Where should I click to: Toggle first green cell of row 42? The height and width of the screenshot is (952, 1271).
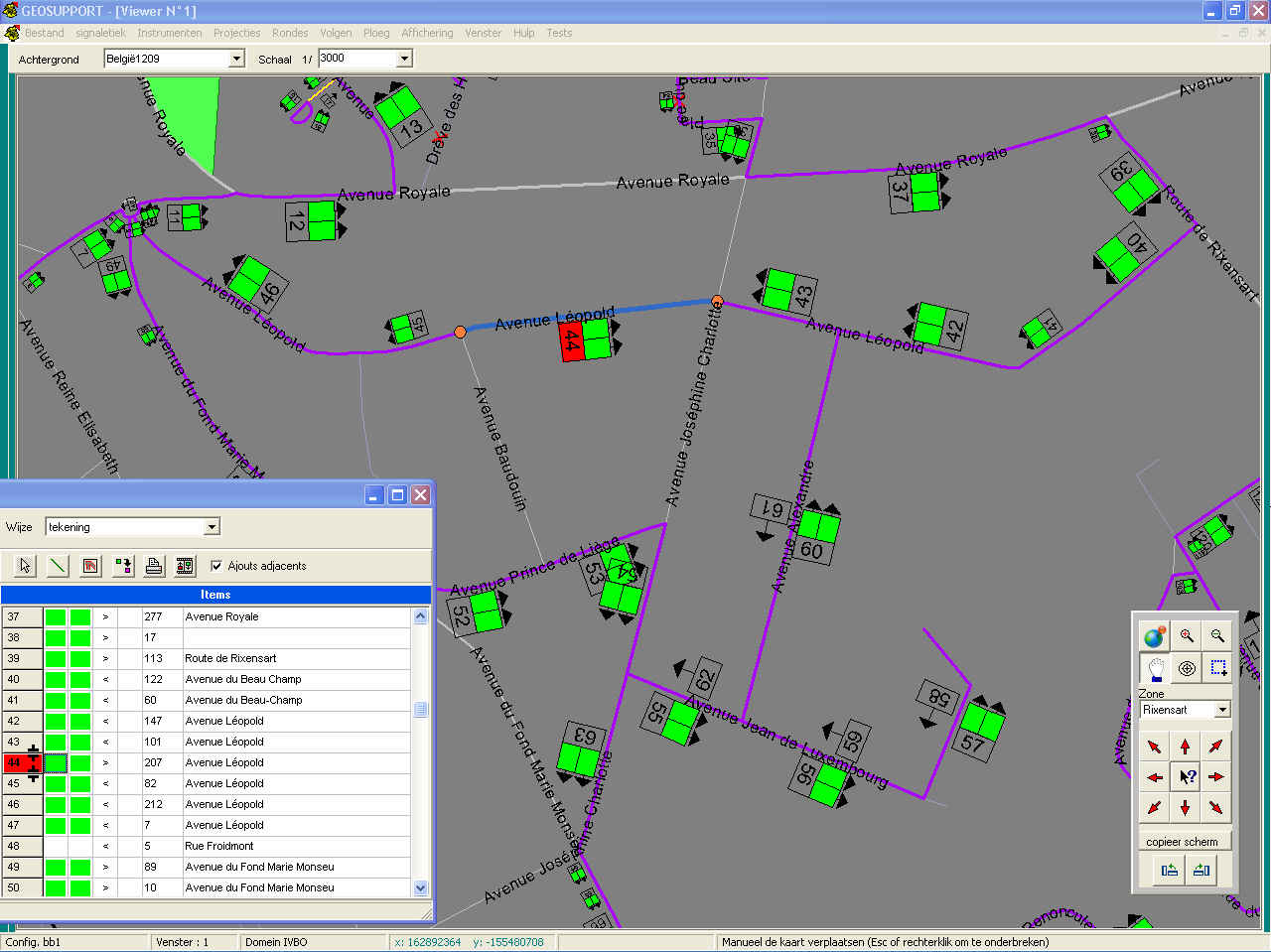tap(56, 721)
